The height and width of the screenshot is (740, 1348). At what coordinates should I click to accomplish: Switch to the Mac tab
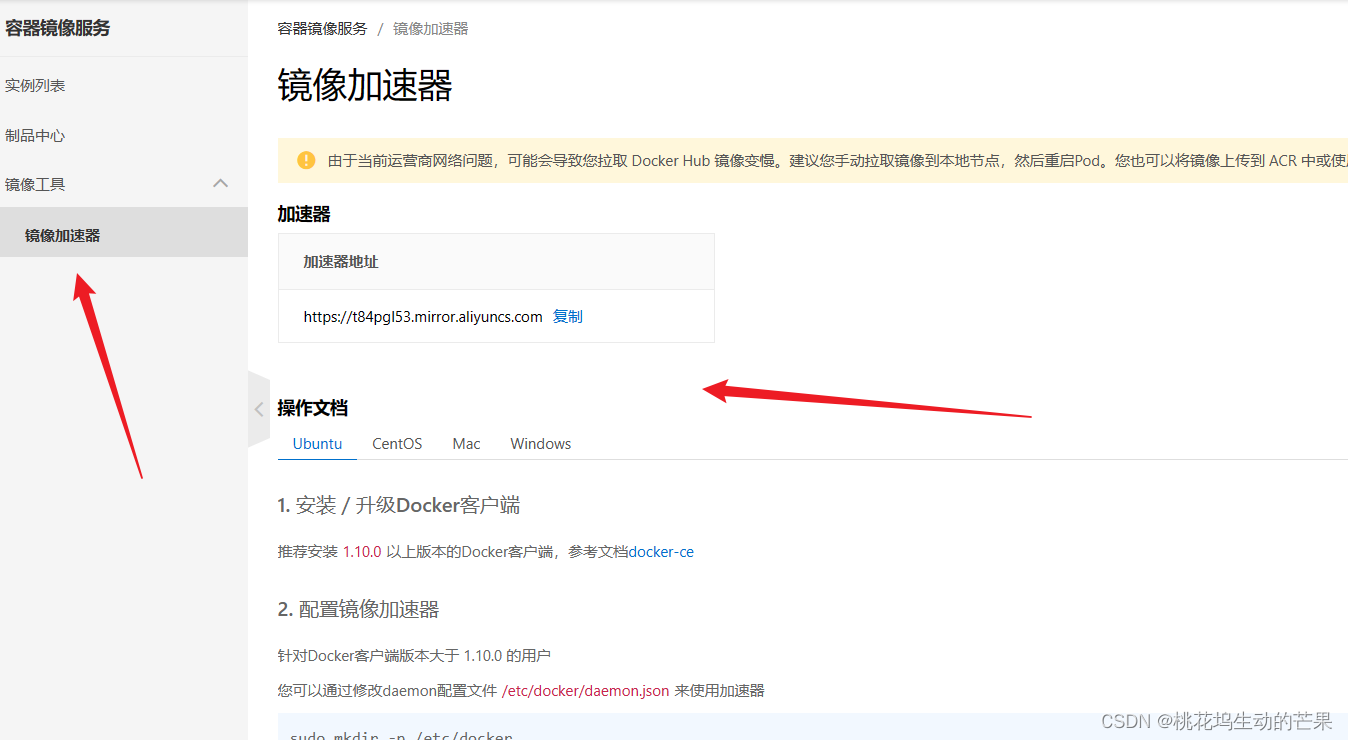[466, 444]
